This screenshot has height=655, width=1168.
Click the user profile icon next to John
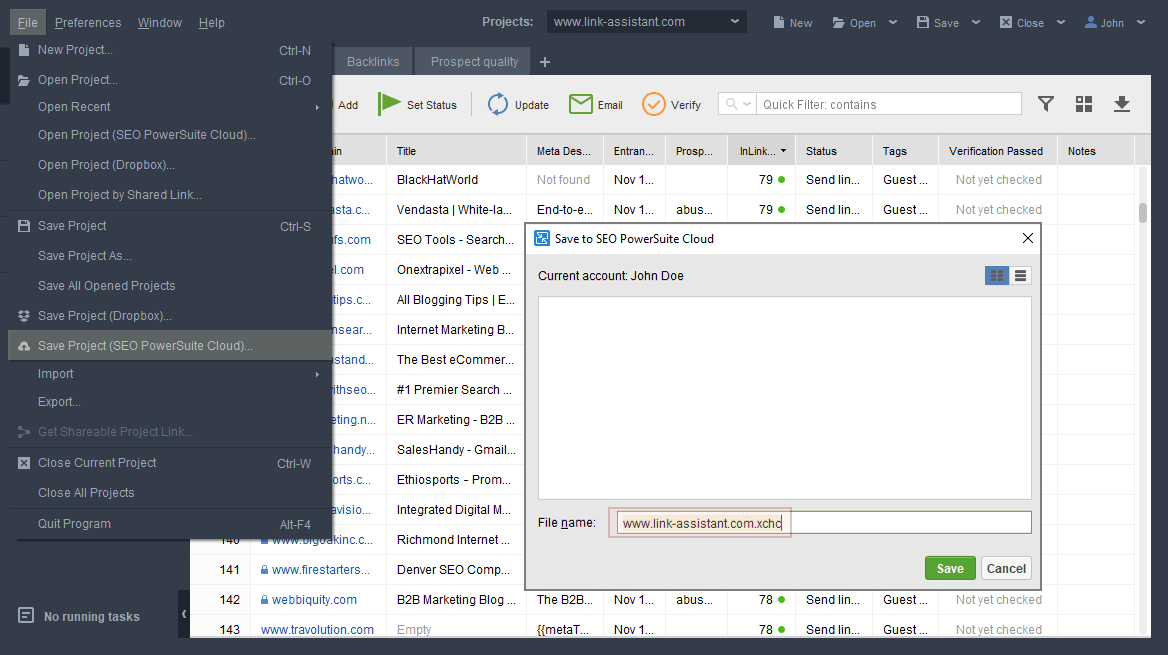1091,22
